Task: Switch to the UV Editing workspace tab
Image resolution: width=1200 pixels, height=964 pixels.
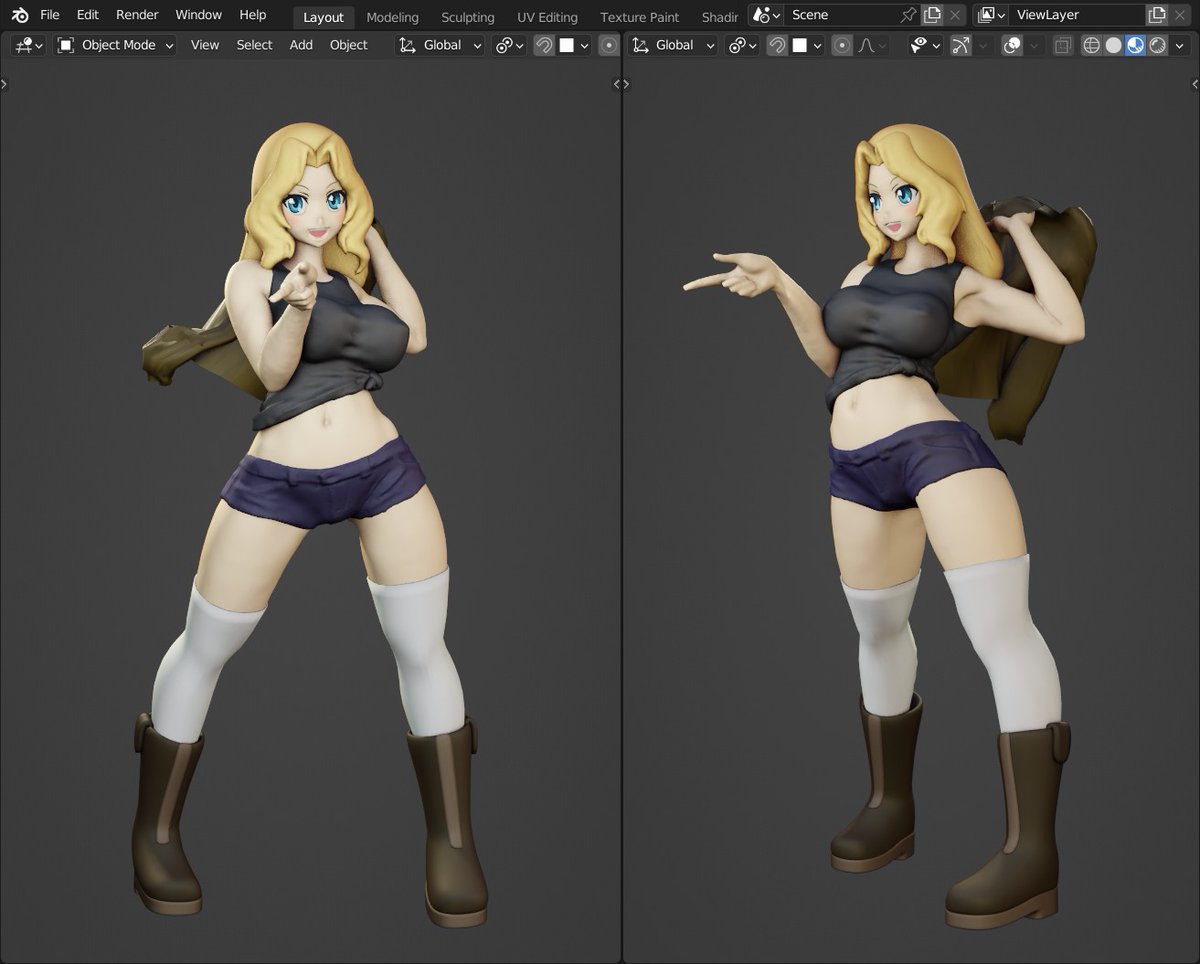Action: pyautogui.click(x=547, y=17)
